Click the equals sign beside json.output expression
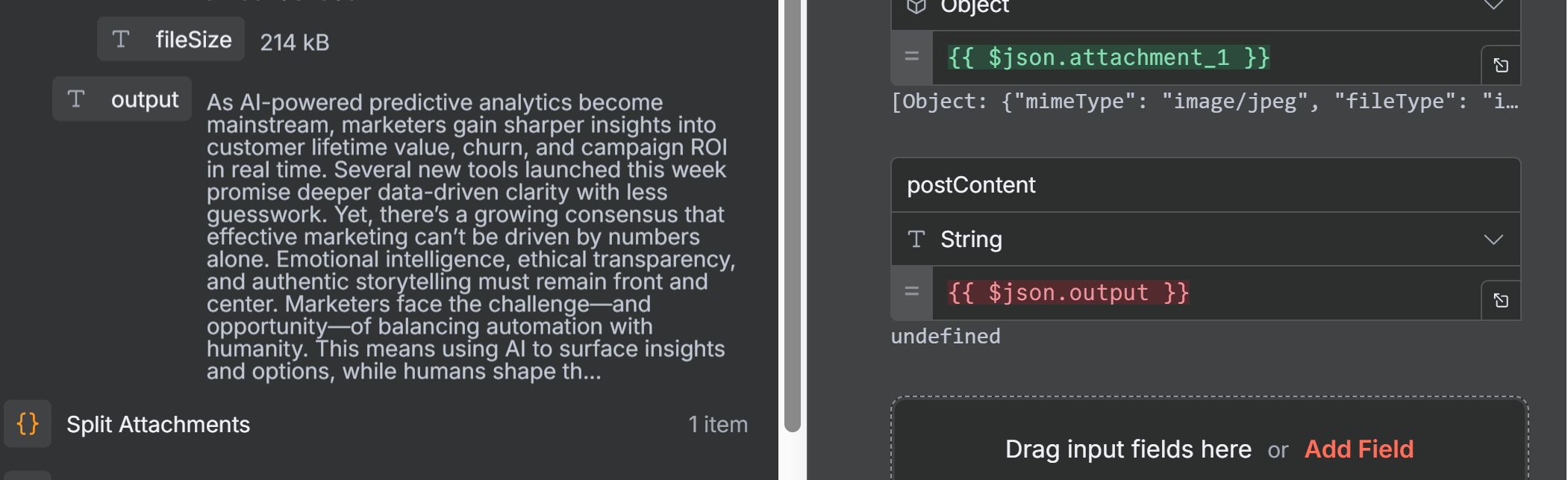The image size is (1568, 480). click(911, 292)
